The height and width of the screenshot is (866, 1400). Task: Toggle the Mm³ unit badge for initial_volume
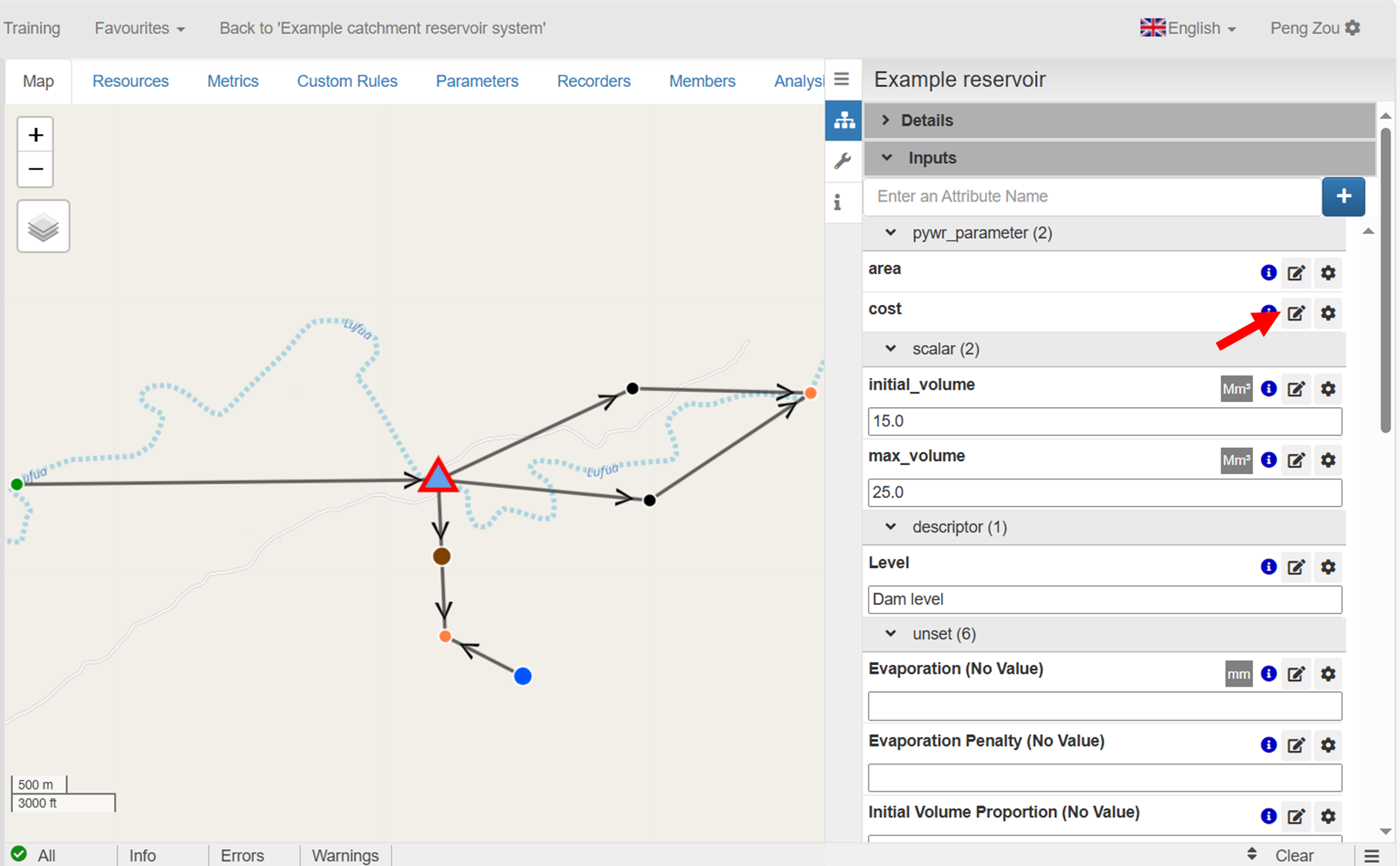pos(1236,389)
